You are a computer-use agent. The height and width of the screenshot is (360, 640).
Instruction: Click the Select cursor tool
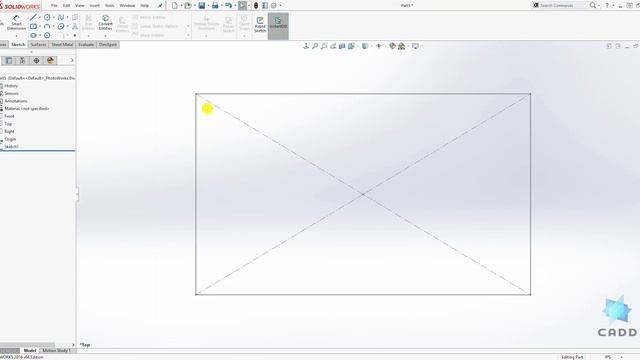(242, 5)
